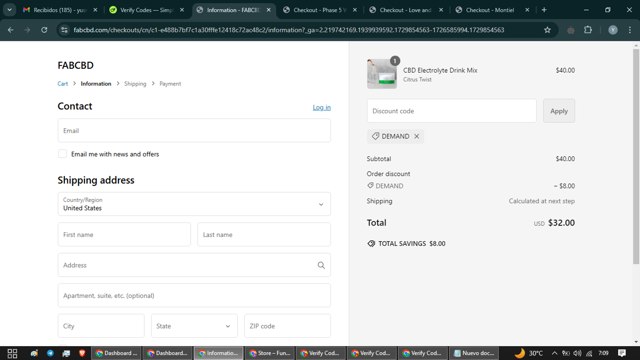This screenshot has width=640, height=360.
Task: View site information icon in address bar
Action: tap(64, 30)
